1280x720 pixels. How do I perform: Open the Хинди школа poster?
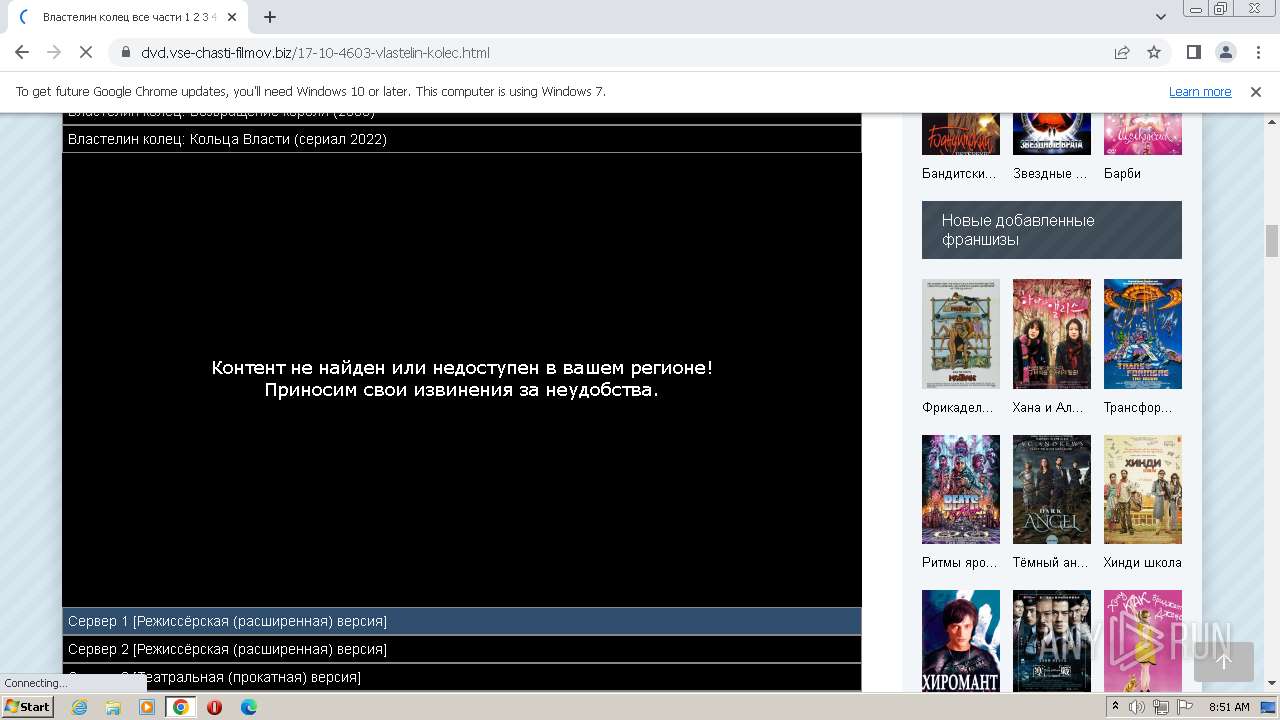[1143, 489]
